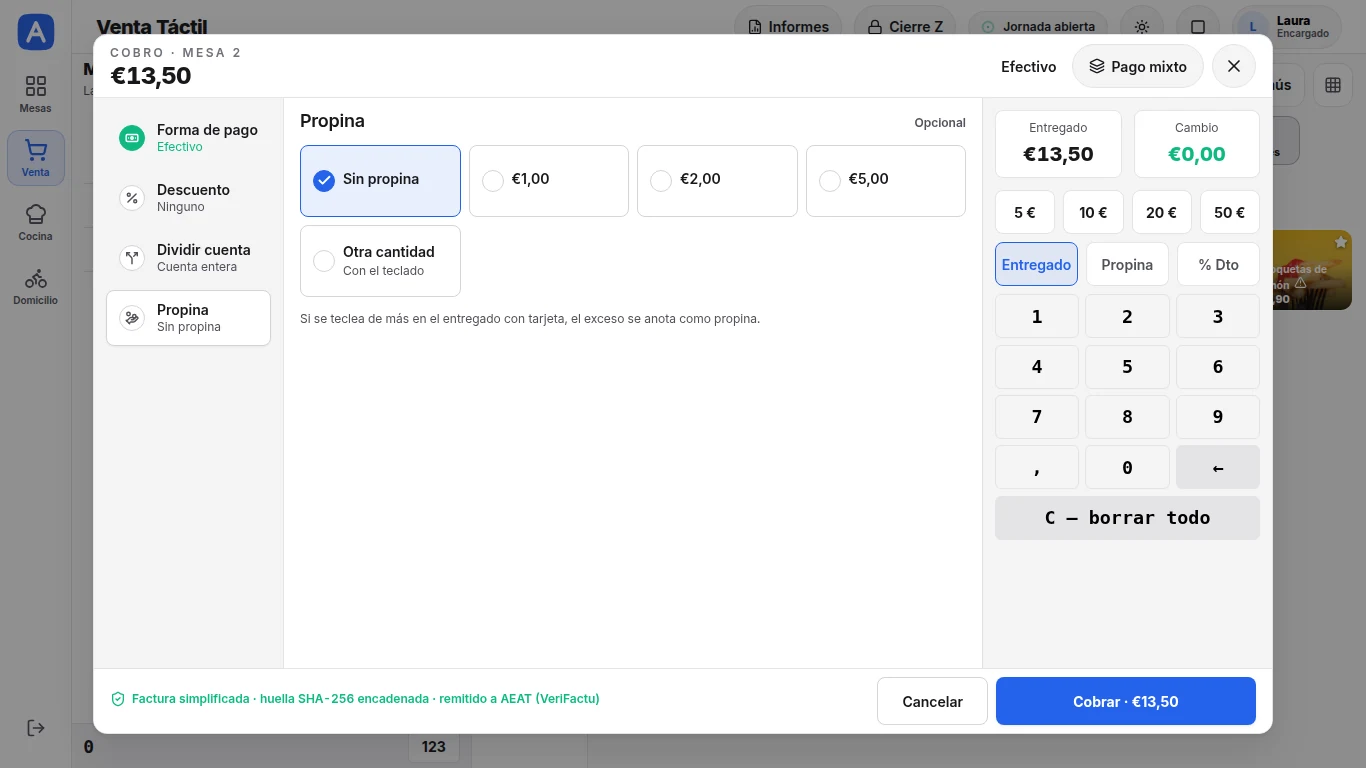Open Informes reports in header
Screen dimensions: 1366x768
point(788,27)
